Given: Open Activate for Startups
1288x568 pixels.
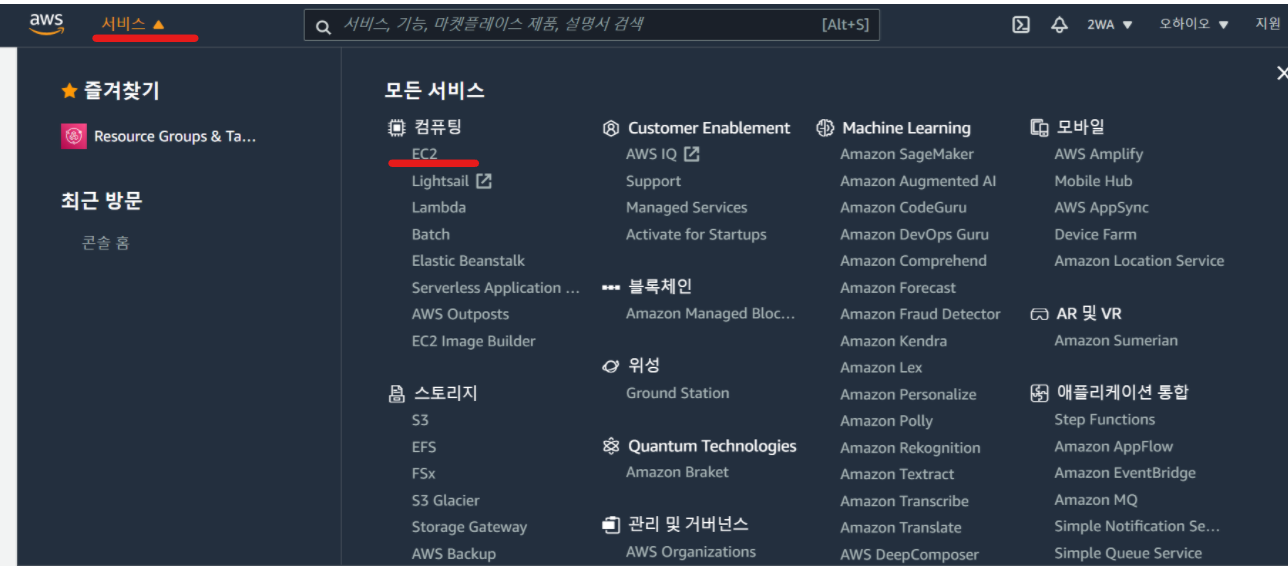Looking at the screenshot, I should (x=696, y=234).
